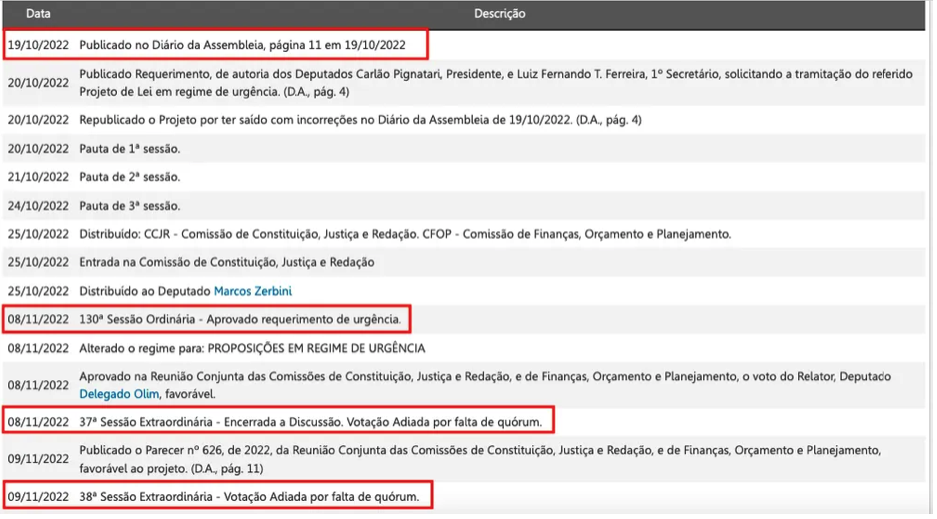Image resolution: width=937 pixels, height=519 pixels.
Task: Select 'Distribuído: CCJR - Comissão de Constituição' entry
Action: click(405, 234)
